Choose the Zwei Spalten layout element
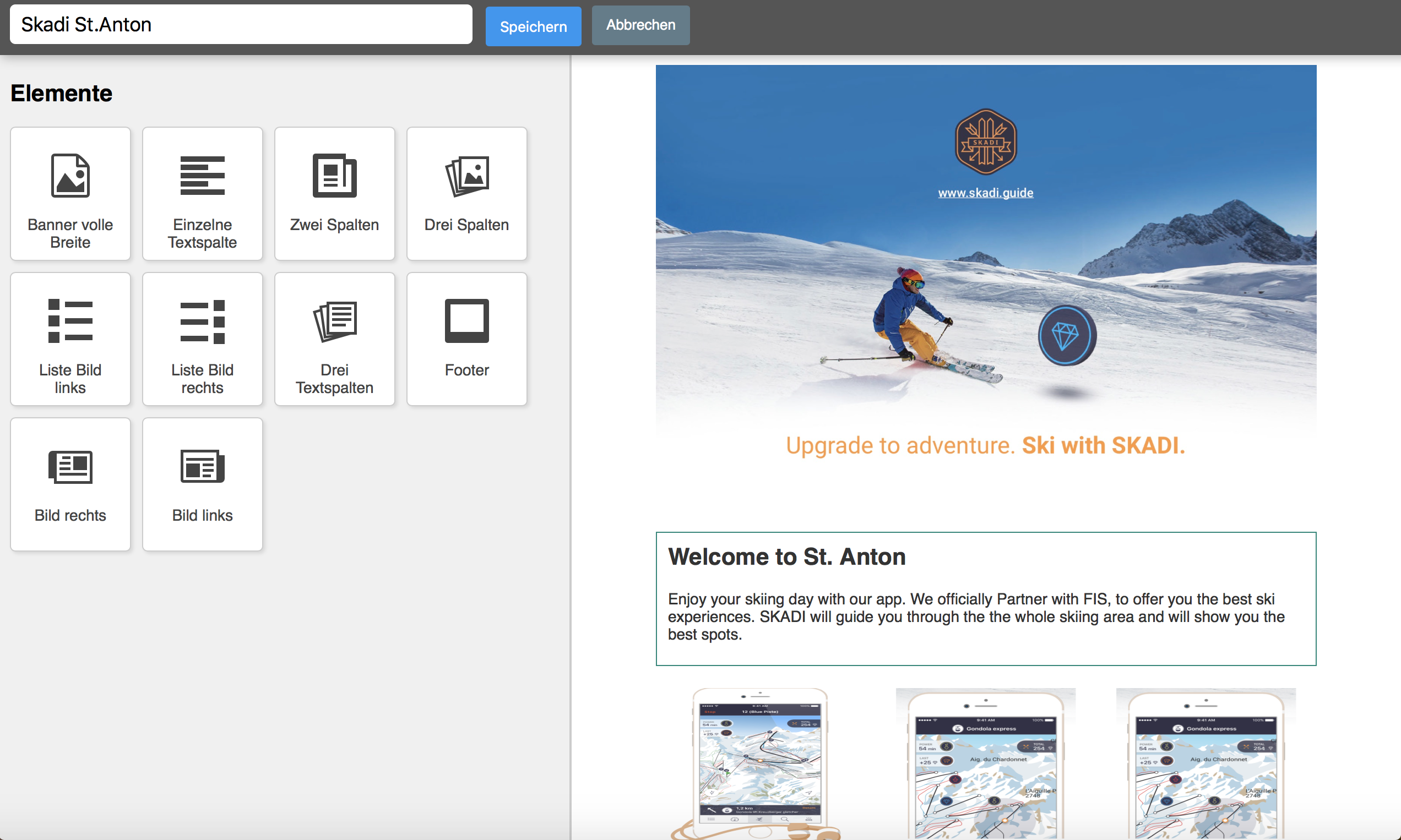This screenshot has height=840, width=1401. pyautogui.click(x=334, y=194)
